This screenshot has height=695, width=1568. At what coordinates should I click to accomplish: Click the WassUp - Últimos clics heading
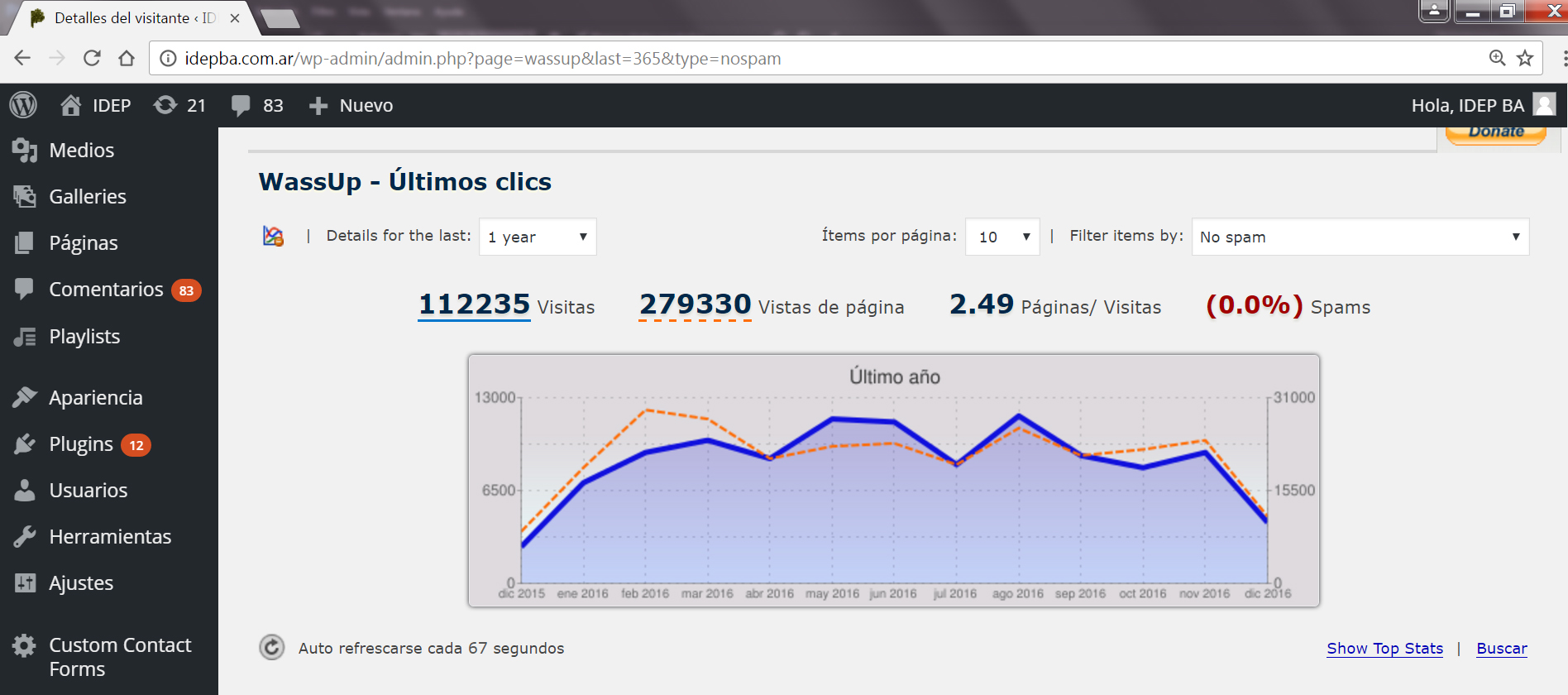pos(405,181)
